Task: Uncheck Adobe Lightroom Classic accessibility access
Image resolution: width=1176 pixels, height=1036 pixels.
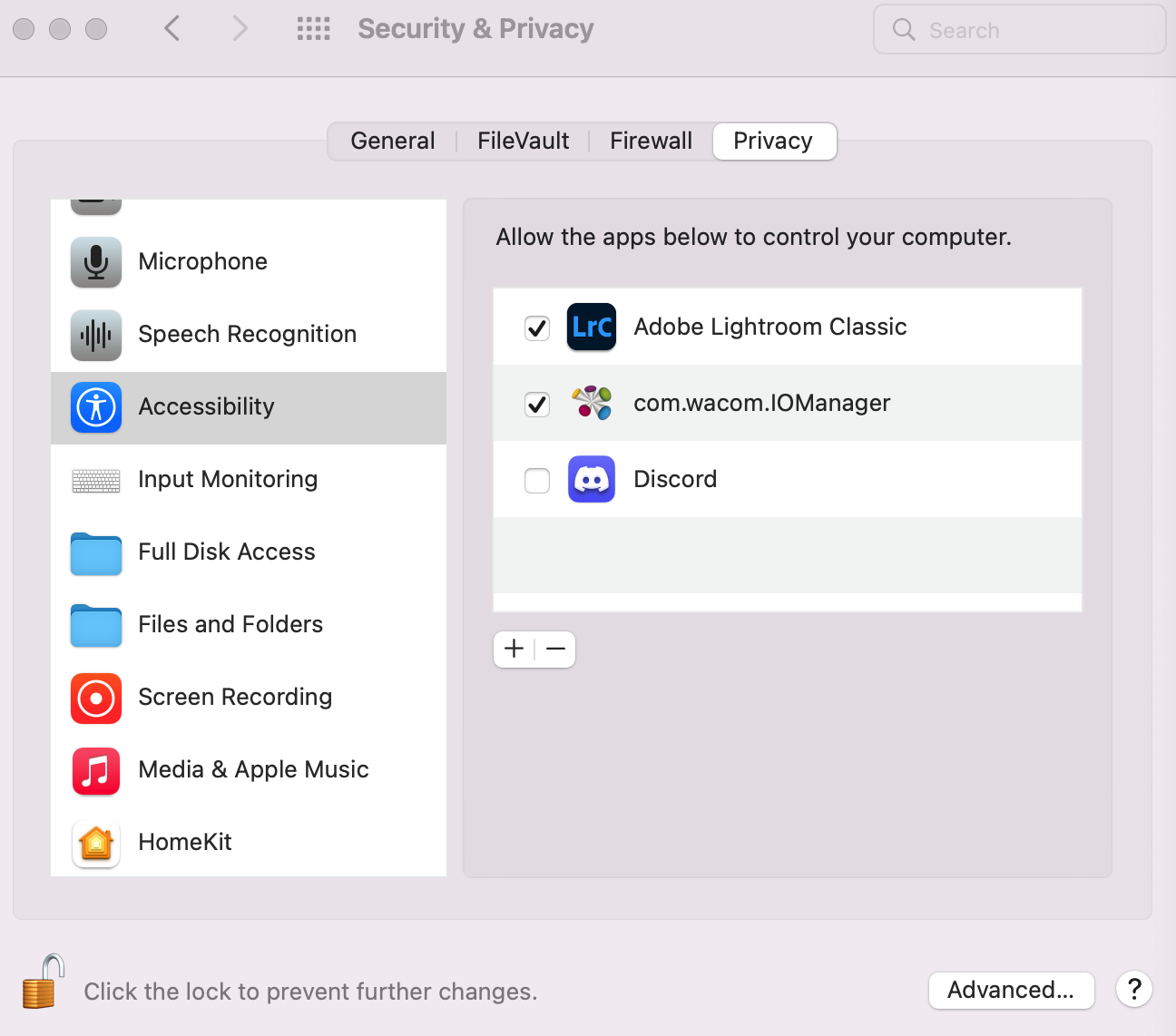Action: (537, 327)
